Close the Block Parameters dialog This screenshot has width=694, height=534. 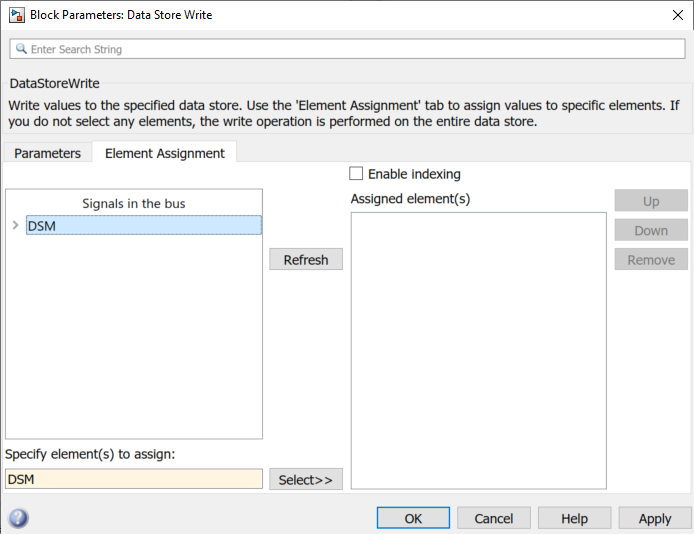677,15
